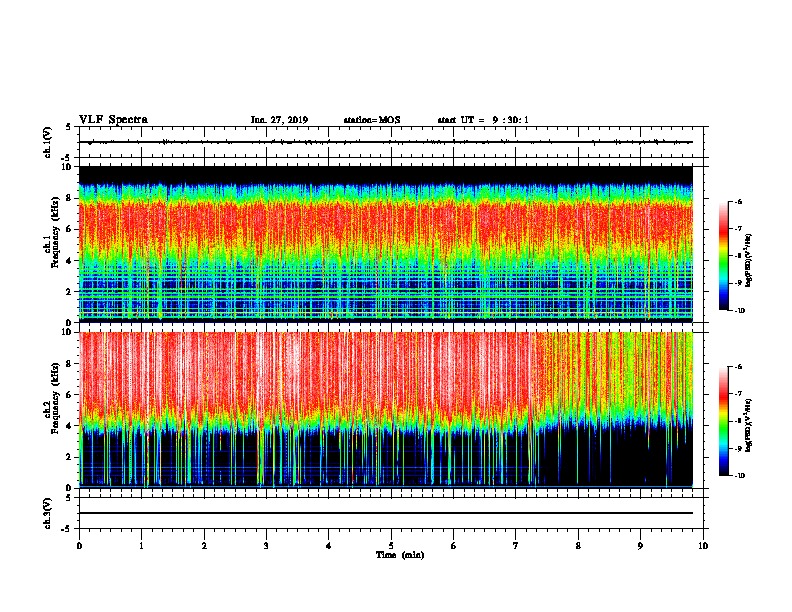Click the lower colorbar's log(PSD) unit label
The height and width of the screenshot is (612, 792).
pyautogui.click(x=748, y=425)
